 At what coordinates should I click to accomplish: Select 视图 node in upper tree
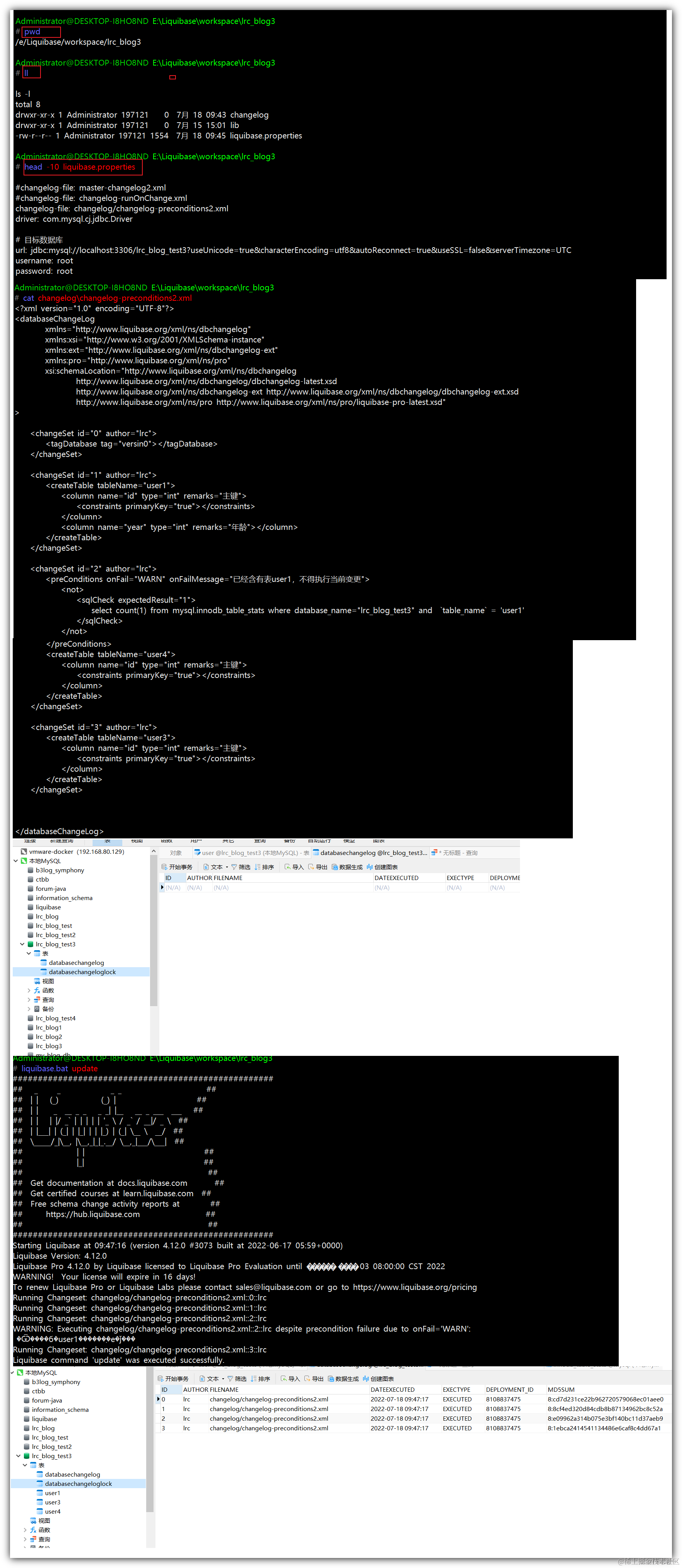point(44,981)
